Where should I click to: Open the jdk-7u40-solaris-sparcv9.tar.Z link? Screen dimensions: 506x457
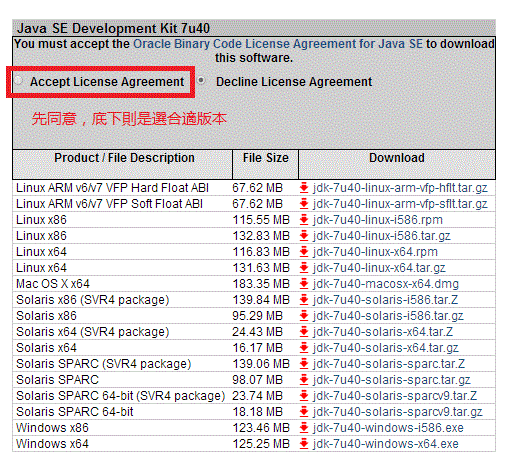(395, 396)
